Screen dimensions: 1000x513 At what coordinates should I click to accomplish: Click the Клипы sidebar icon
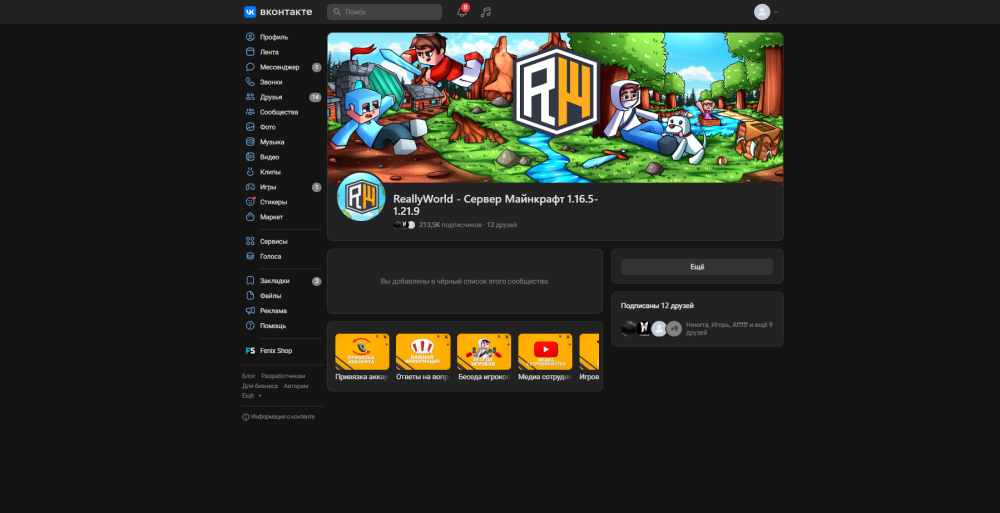click(x=250, y=172)
